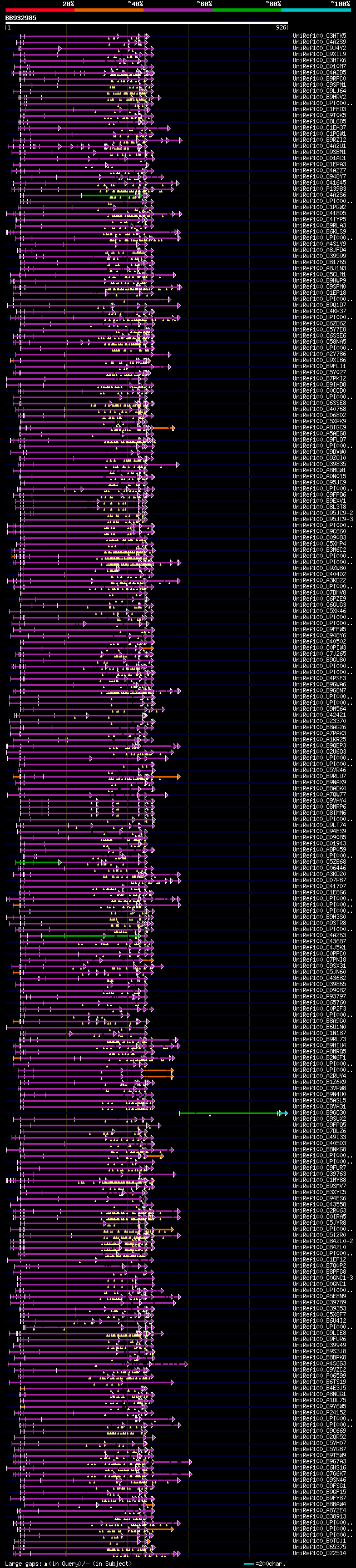This screenshot has height=1568, width=356.
Task: Select hit UniRef100_P06599
Action: click(319, 1376)
